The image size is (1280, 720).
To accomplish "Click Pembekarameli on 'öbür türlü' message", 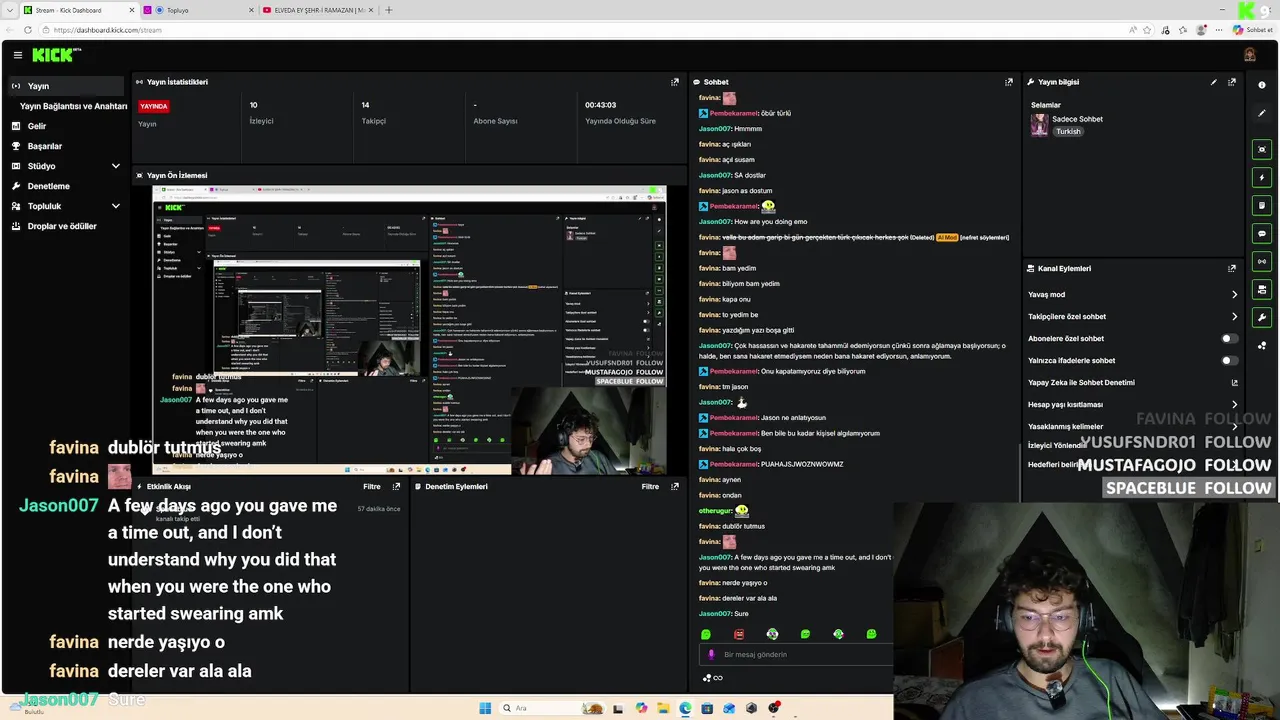I will click(733, 113).
